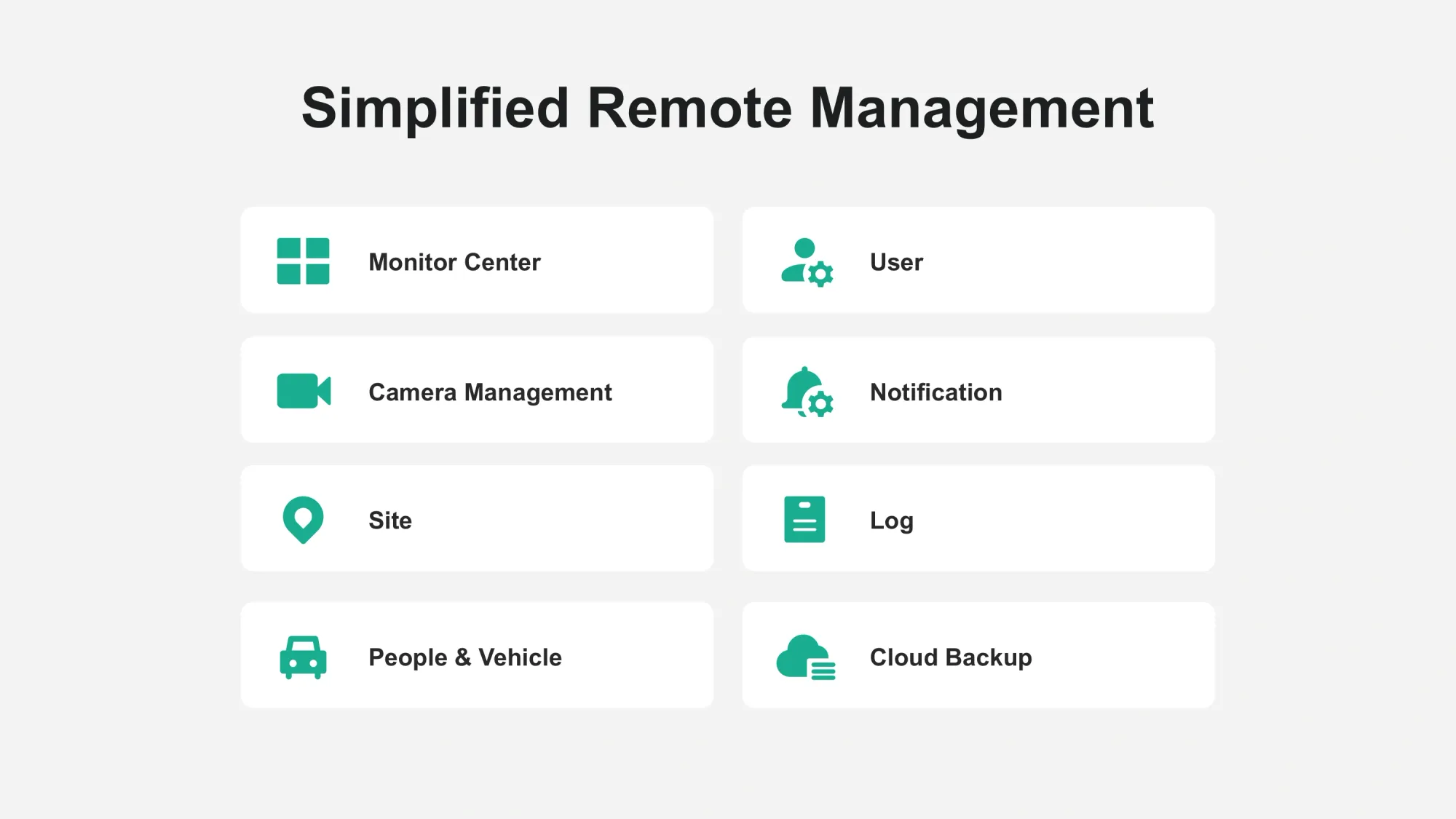This screenshot has height=819, width=1456.
Task: Open the Cloud Backup label
Action: tap(951, 657)
